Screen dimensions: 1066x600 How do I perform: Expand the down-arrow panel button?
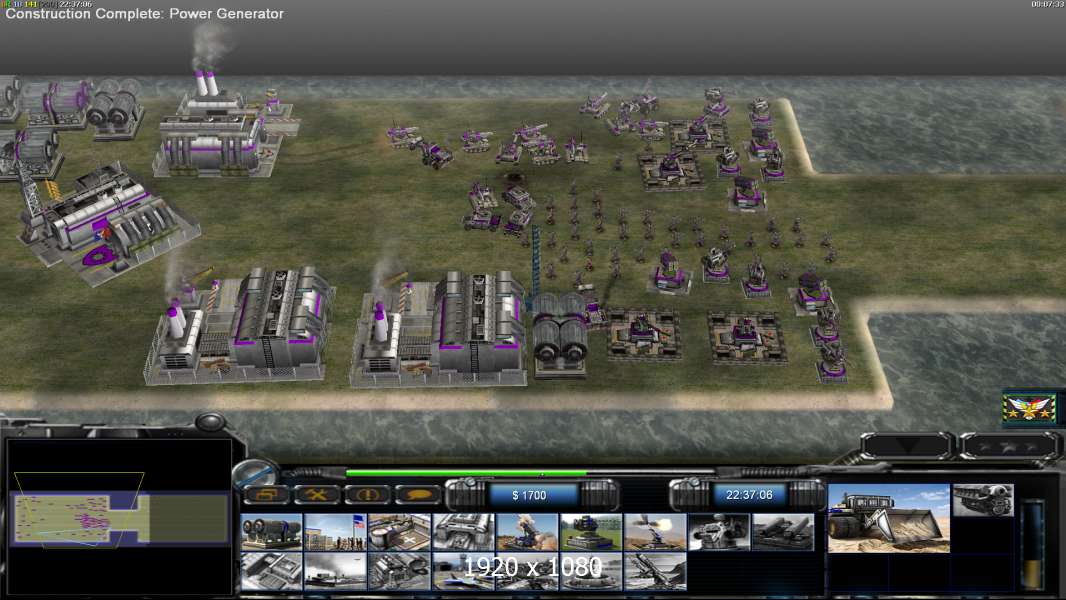907,446
